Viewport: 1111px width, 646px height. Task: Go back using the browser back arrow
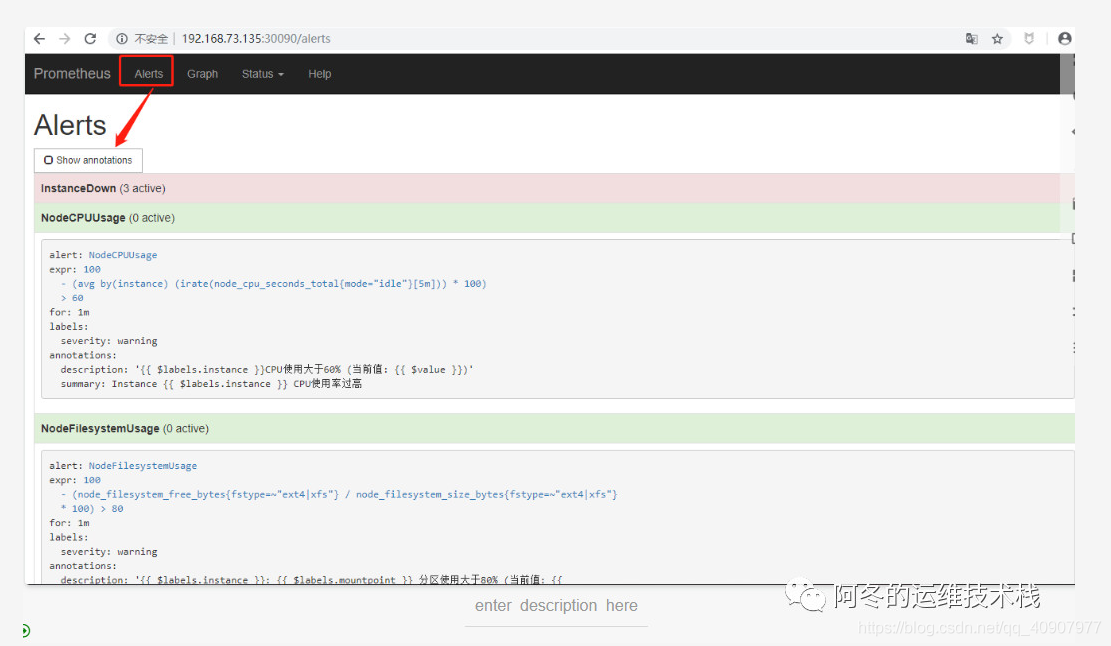[x=39, y=39]
